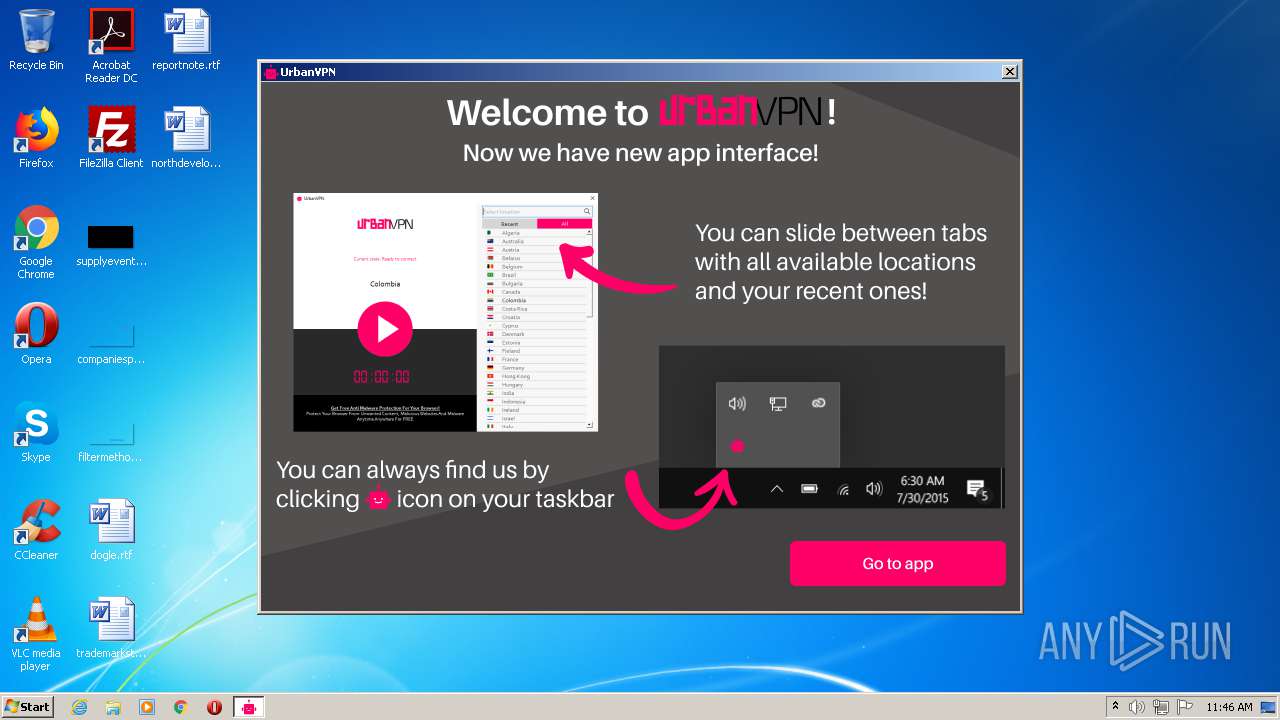The width and height of the screenshot is (1280, 720).
Task: Open the Opera desktop shortcut
Action: point(36,334)
